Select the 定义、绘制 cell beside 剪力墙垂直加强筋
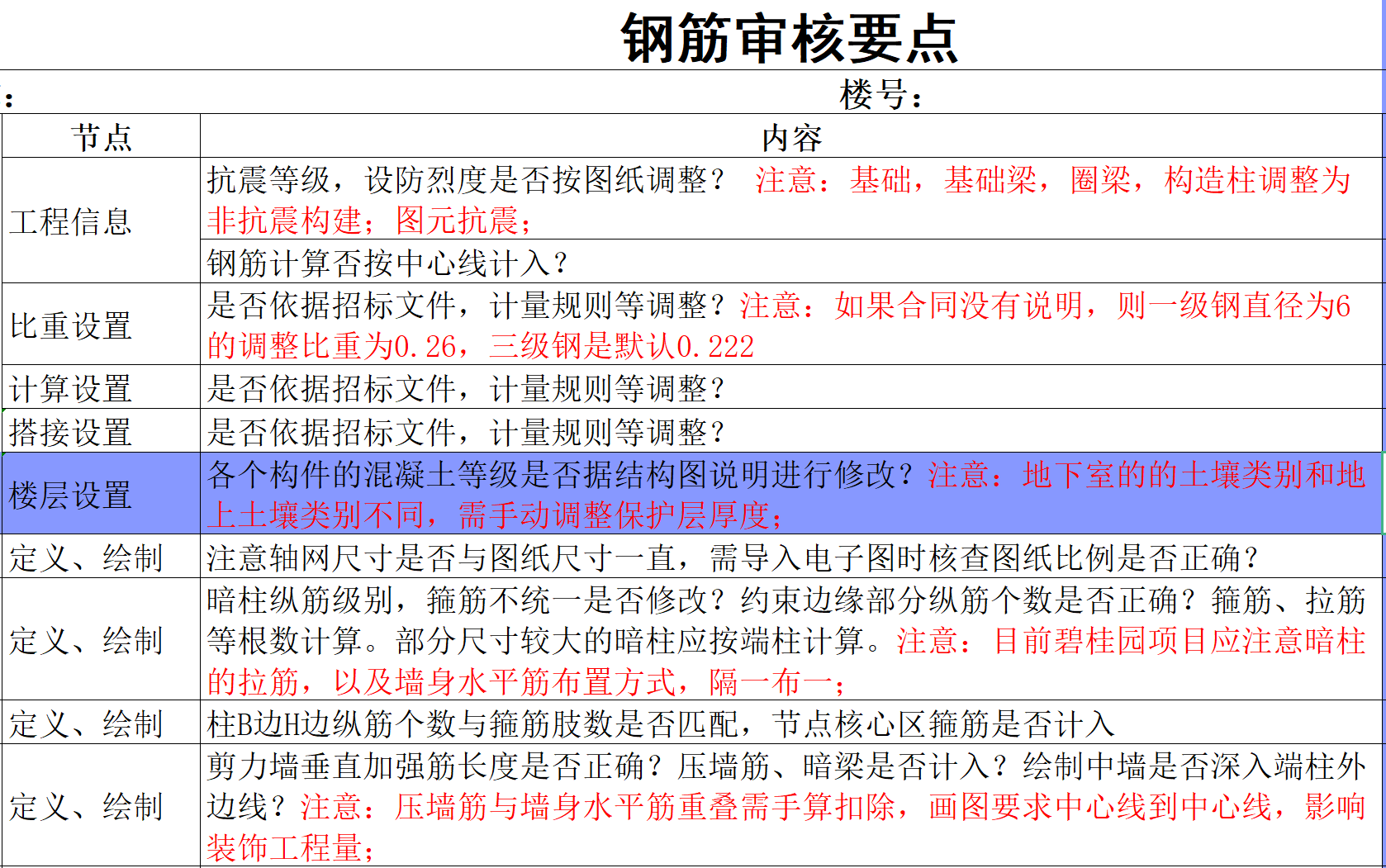1386x868 pixels. pos(102,806)
